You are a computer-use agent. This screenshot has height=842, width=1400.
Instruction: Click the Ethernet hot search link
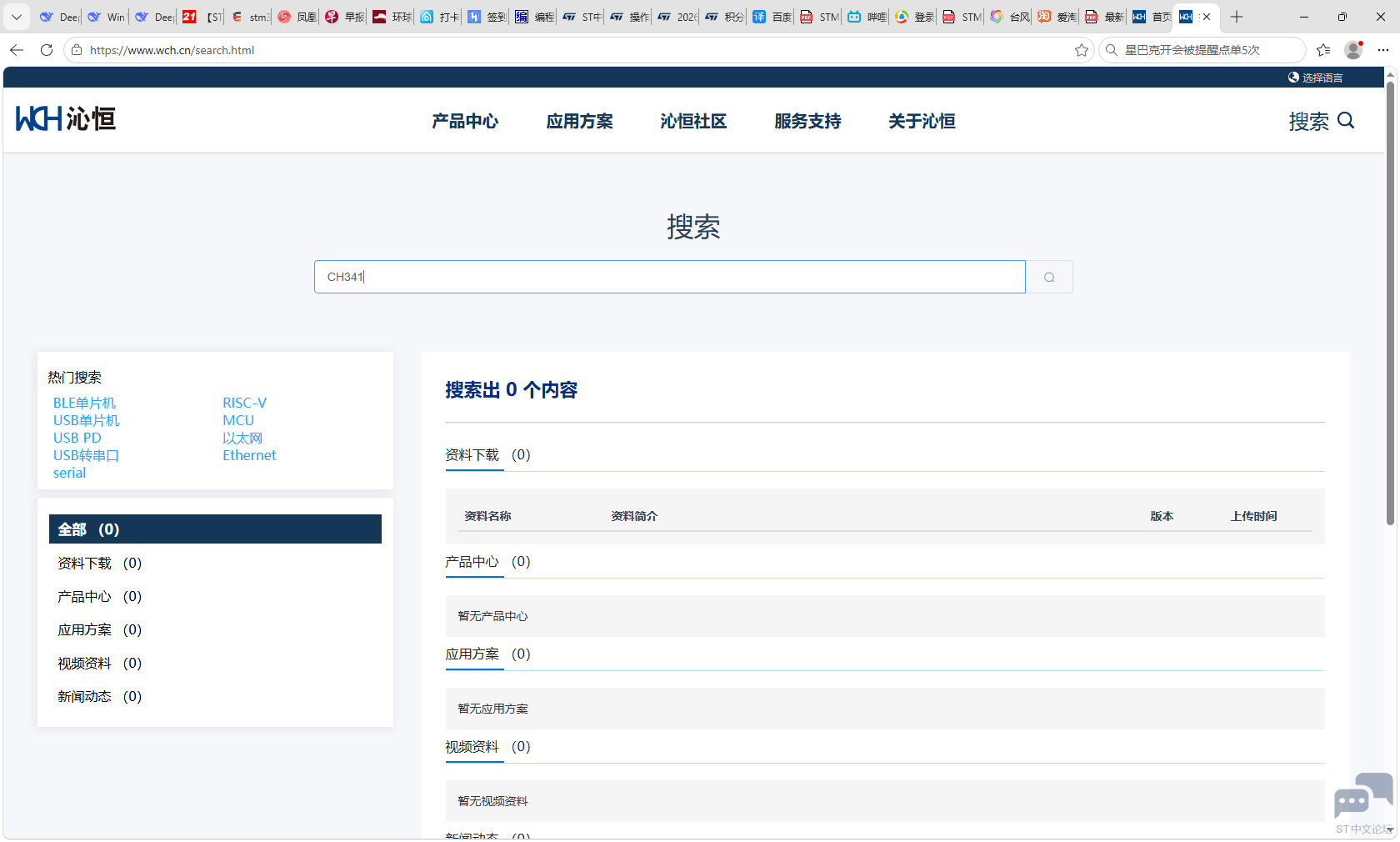tap(249, 455)
